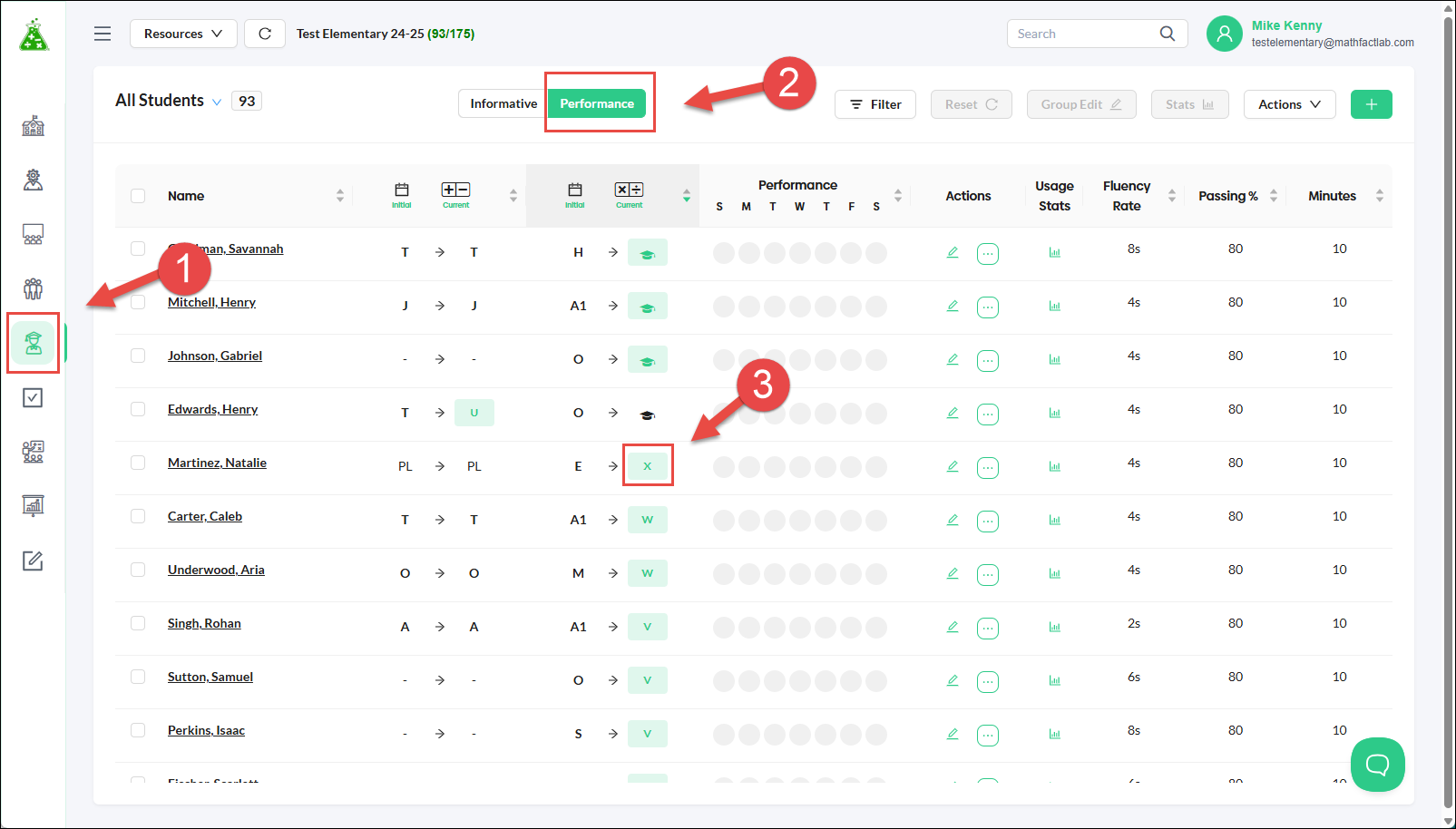Click the search magnifier icon
This screenshot has height=829, width=1456.
coord(1168,34)
